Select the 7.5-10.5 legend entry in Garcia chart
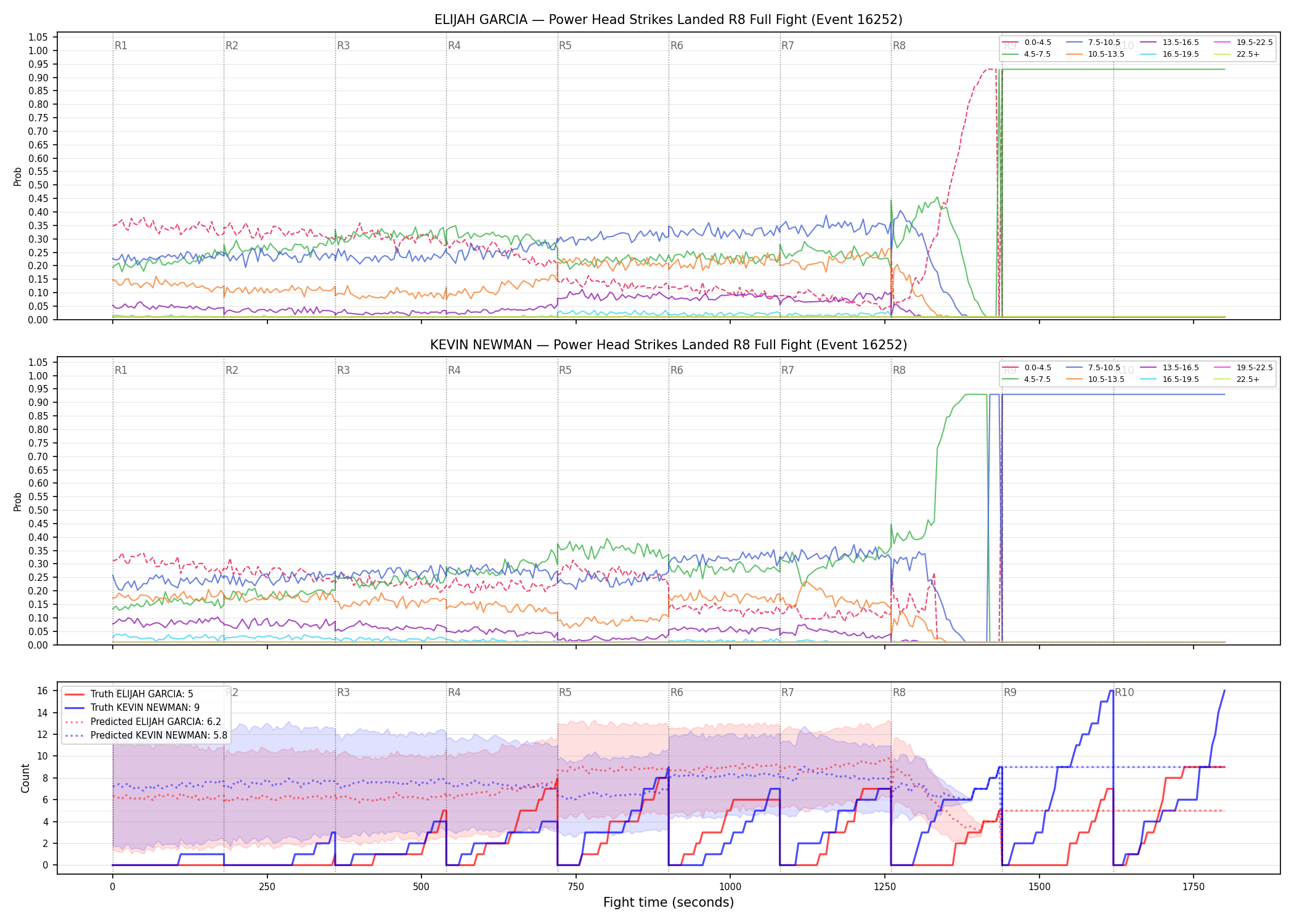The height and width of the screenshot is (924, 1294). 1093,43
